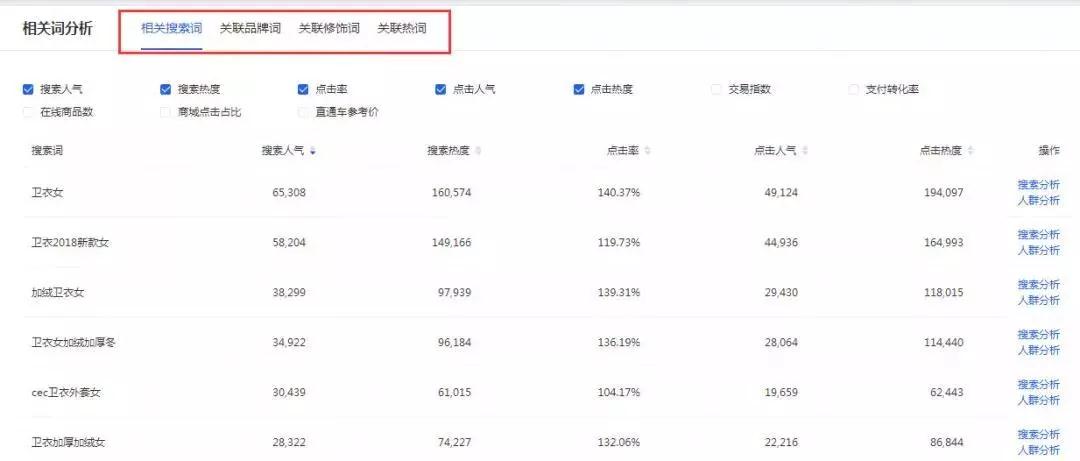1080x461 pixels.
Task: View 人群分析 for cec卫衣外套女
Action: coord(1038,400)
